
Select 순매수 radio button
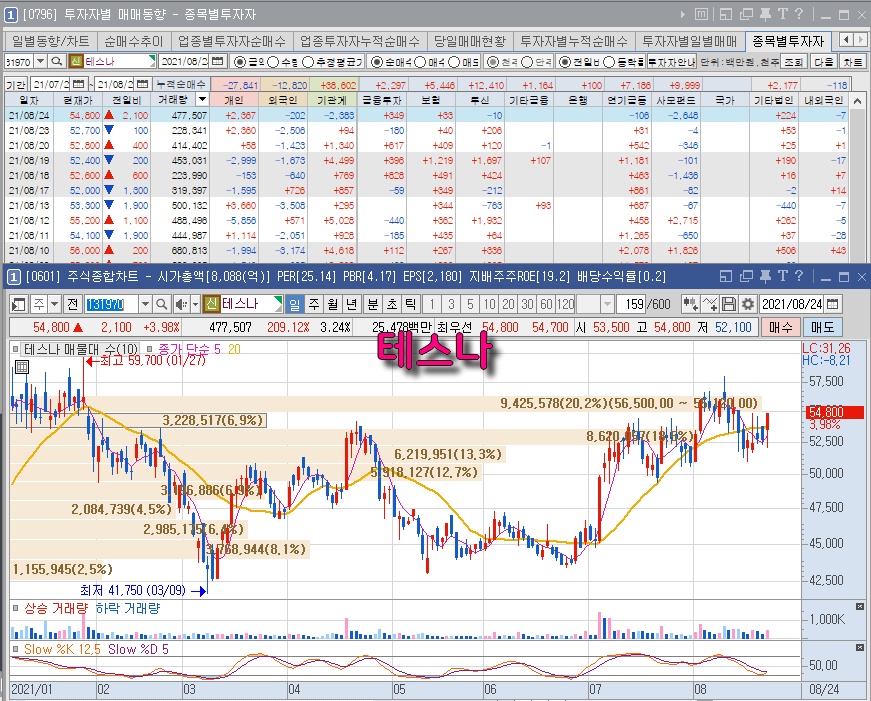377,62
